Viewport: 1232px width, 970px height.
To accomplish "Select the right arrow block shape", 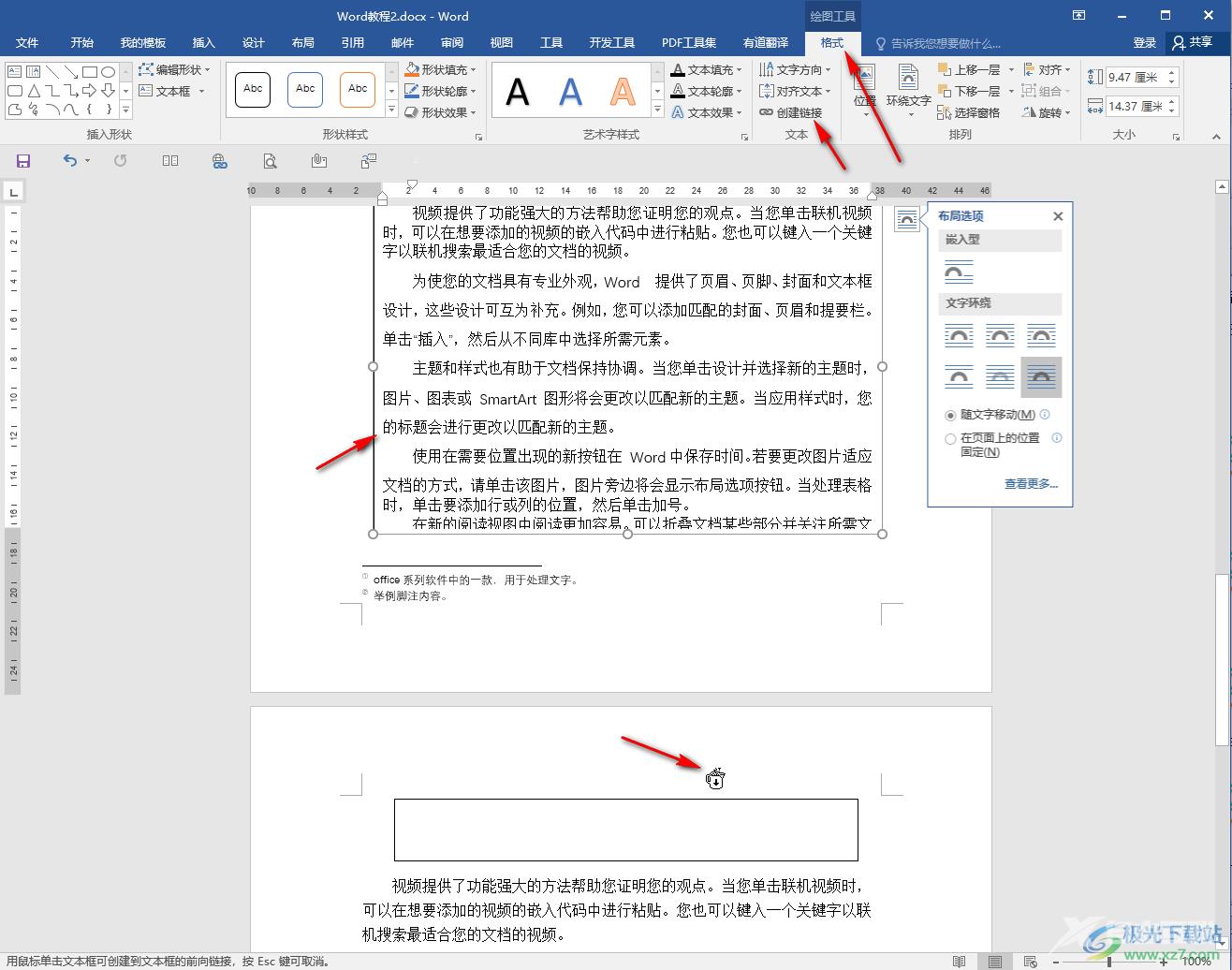I will tap(90, 91).
